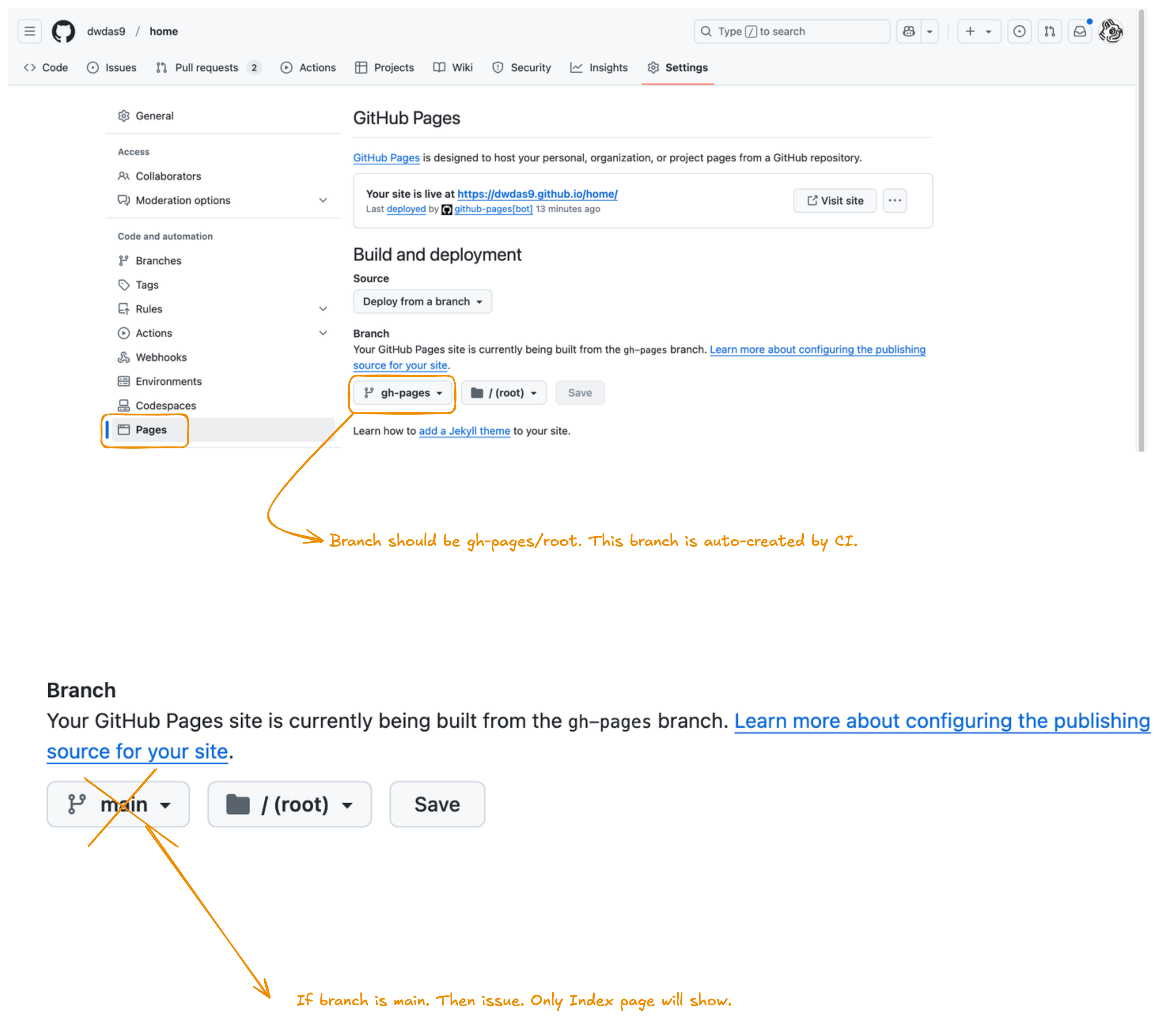Click the Moderation options speech-bubble icon
Viewport: 1176px width, 1019px height.
click(123, 200)
